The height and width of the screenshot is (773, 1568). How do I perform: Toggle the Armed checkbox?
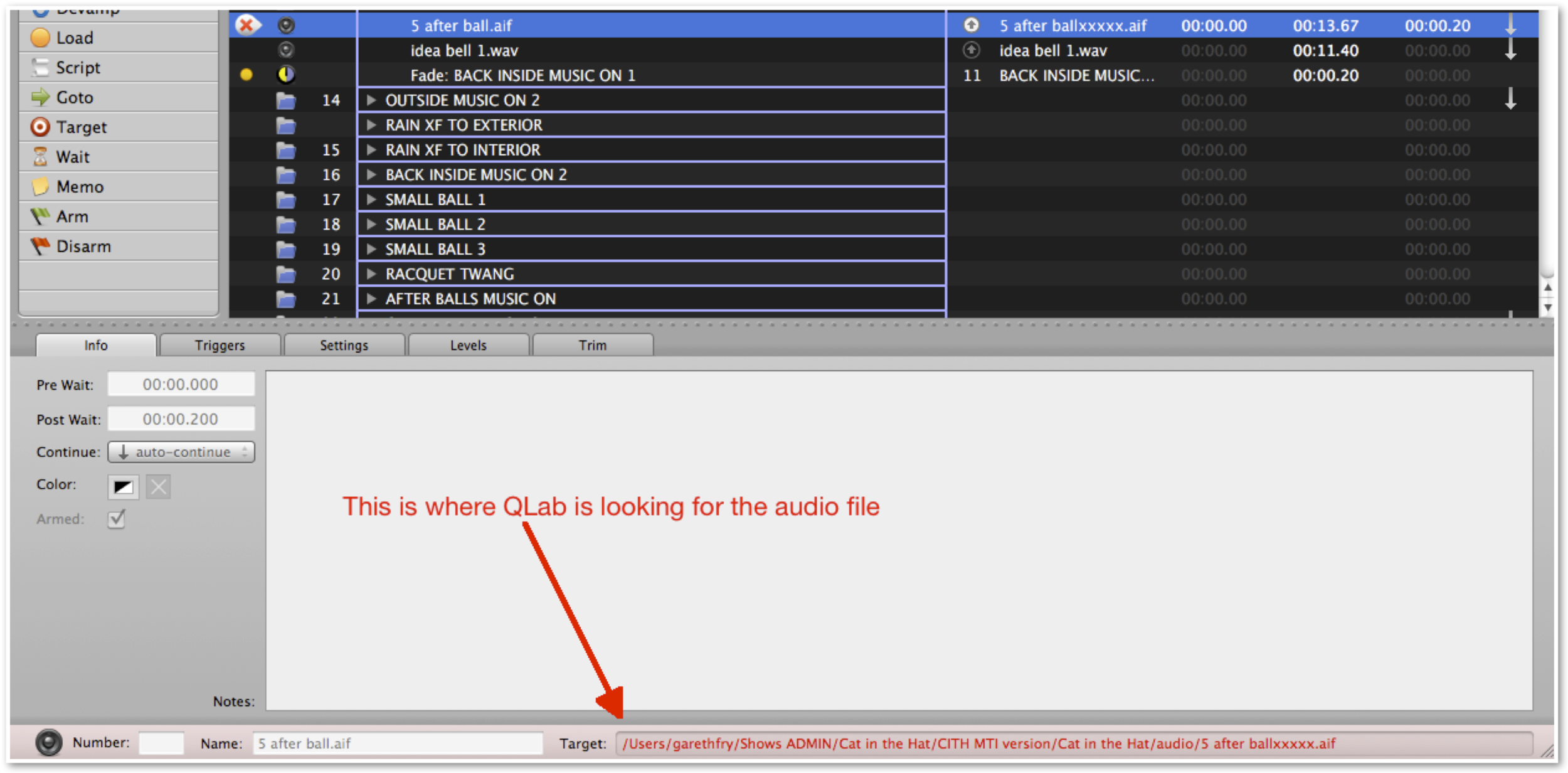(117, 519)
